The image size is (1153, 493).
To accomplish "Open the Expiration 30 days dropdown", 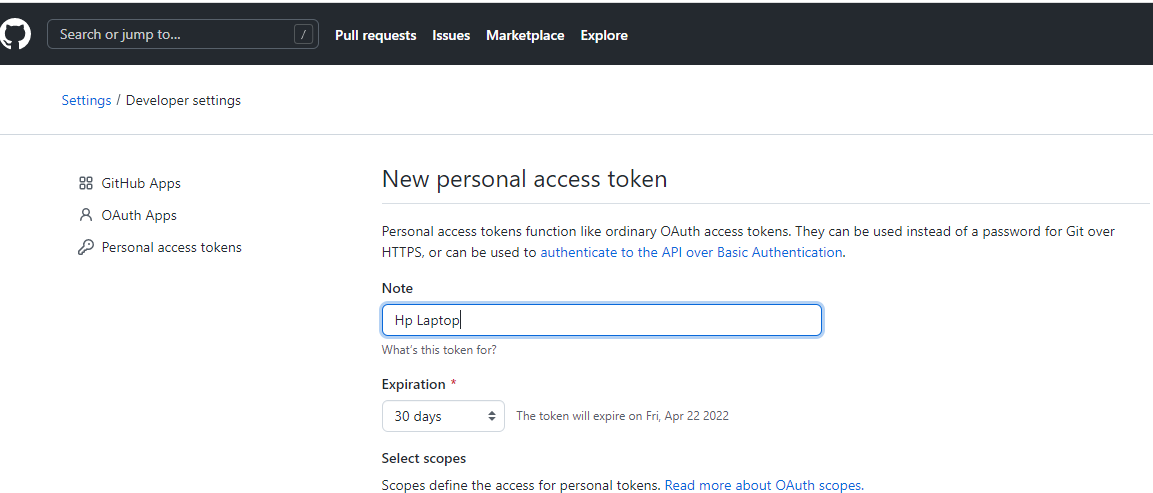I will coord(443,416).
